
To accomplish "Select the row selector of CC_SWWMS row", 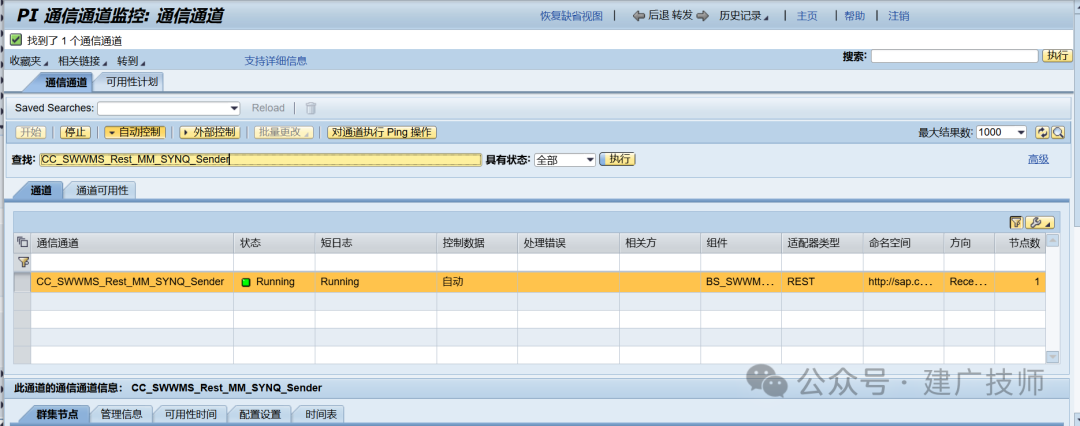I will (22, 282).
